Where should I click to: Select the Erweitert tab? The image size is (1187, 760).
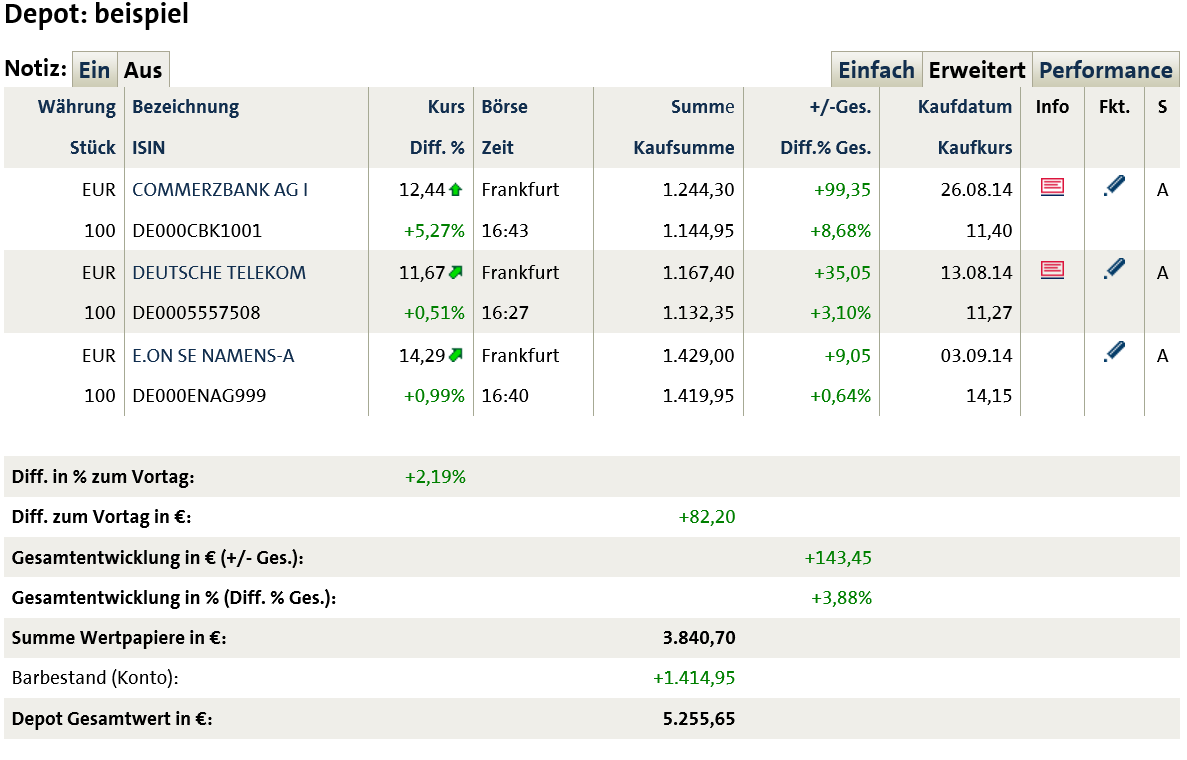(977, 69)
